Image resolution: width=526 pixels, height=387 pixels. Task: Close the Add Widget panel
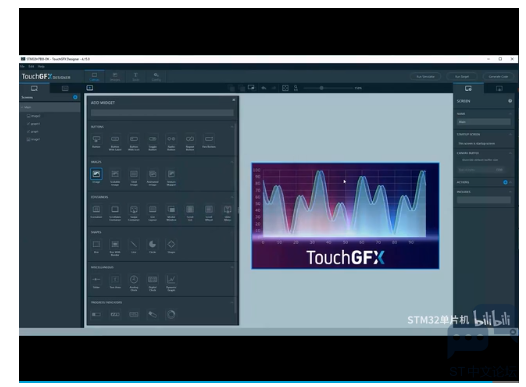pyautogui.click(x=234, y=100)
